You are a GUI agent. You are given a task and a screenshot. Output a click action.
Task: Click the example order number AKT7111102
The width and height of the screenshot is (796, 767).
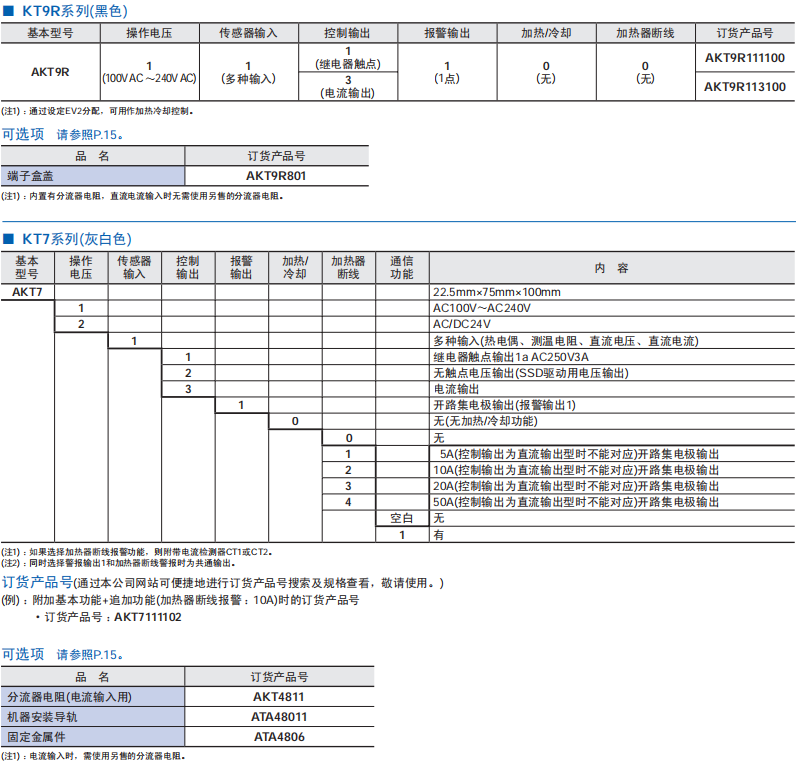(x=148, y=618)
